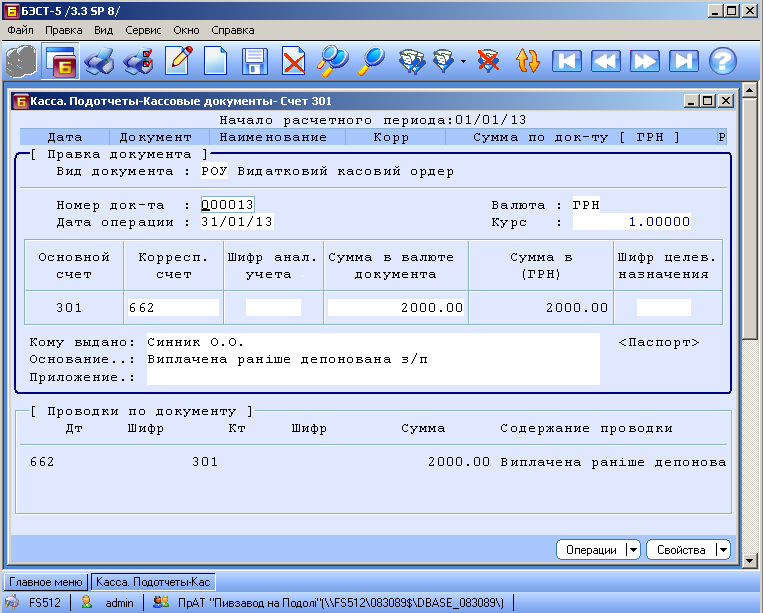Open the main menu window icon
Image resolution: width=763 pixels, height=613 pixels.
[60, 62]
